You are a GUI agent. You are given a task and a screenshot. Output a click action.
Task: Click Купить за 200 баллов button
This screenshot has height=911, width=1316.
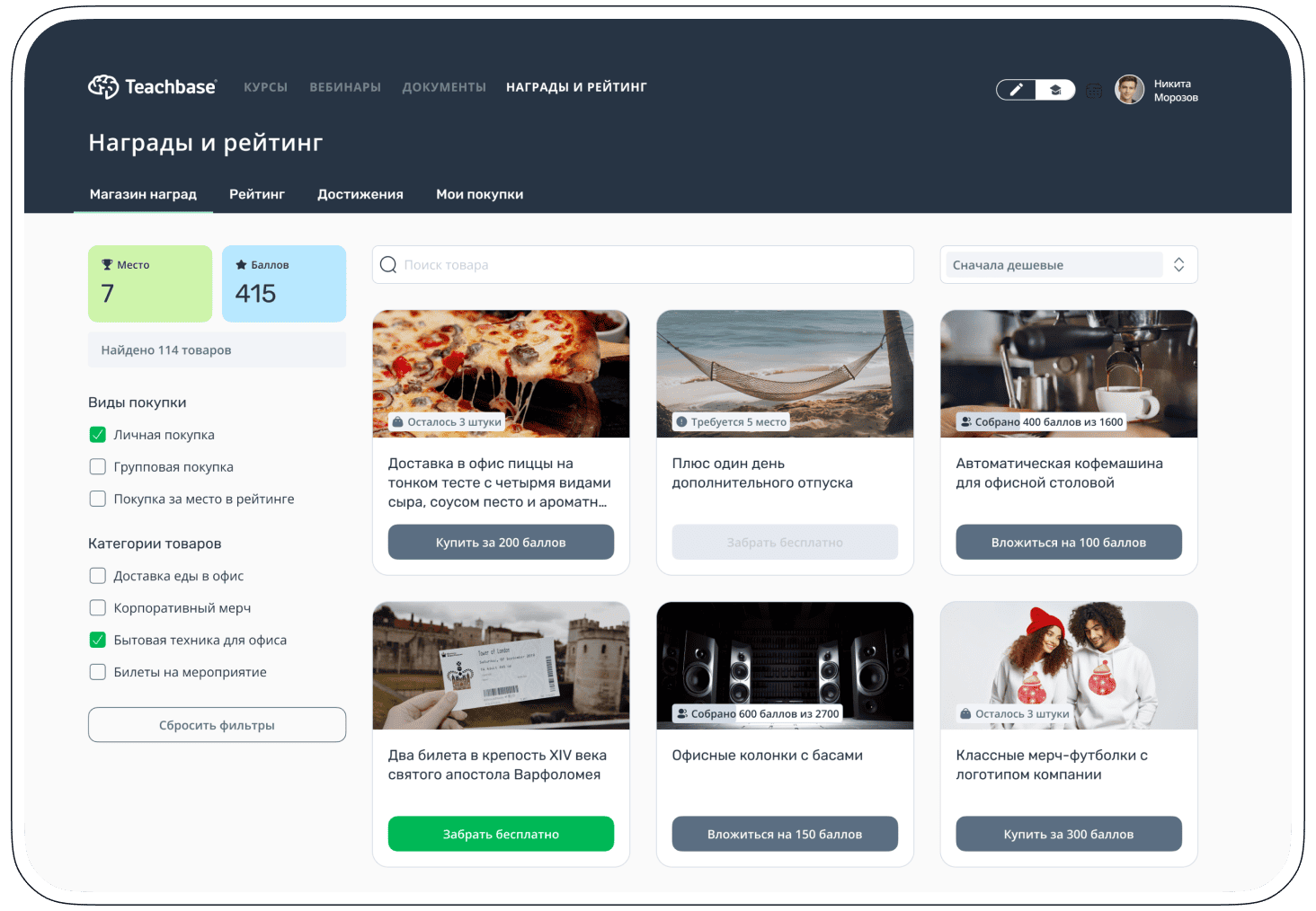pos(501,543)
